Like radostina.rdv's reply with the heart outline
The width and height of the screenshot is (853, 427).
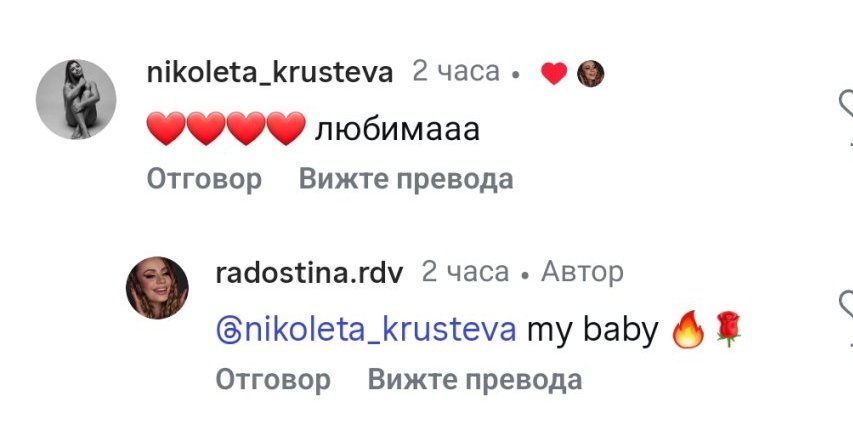pos(846,301)
